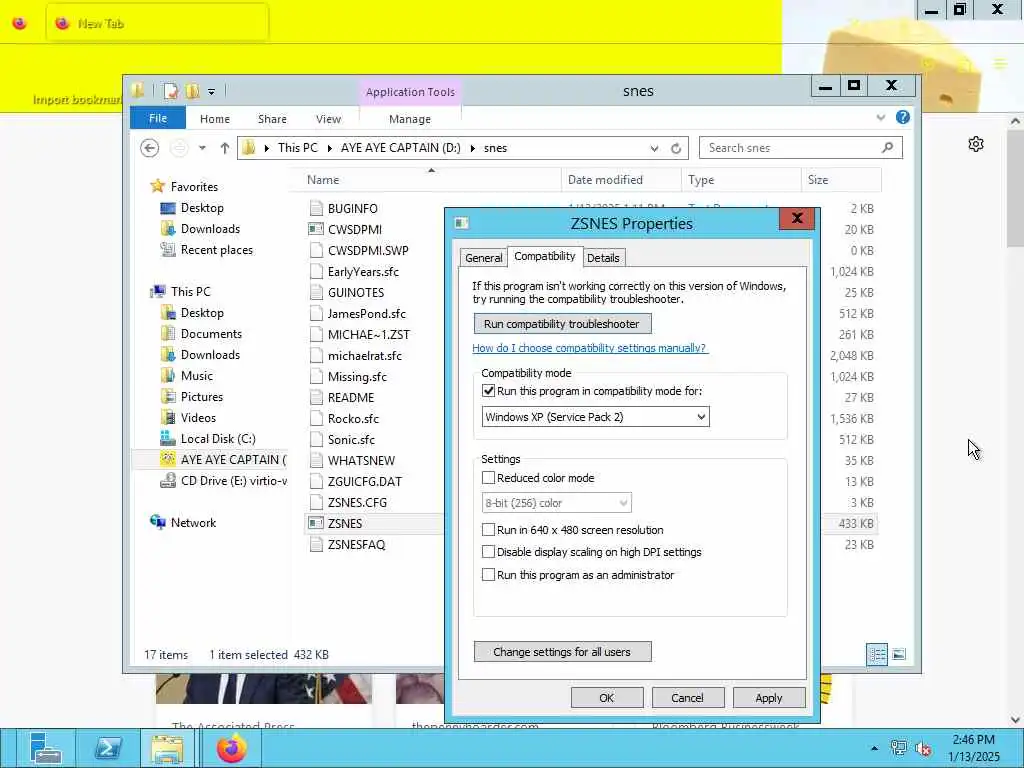Open Server Manager from the taskbar
The width and height of the screenshot is (1024, 768).
tap(44, 748)
